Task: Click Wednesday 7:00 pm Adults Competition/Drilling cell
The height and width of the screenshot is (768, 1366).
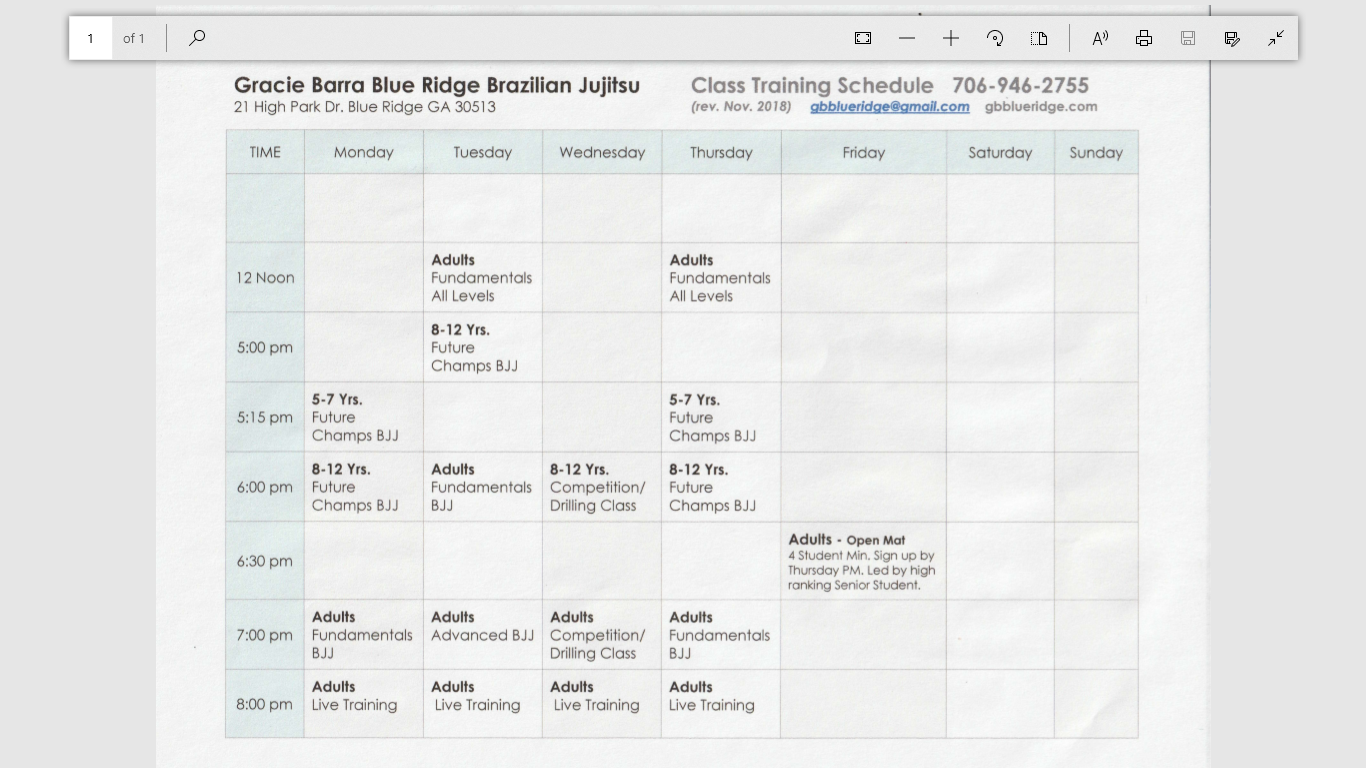Action: [602, 635]
